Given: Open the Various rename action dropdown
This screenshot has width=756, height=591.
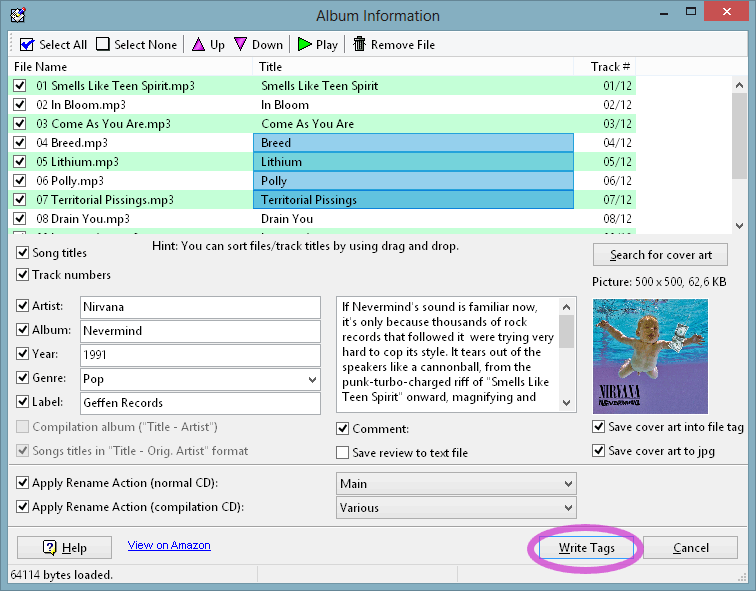Looking at the screenshot, I should 456,508.
